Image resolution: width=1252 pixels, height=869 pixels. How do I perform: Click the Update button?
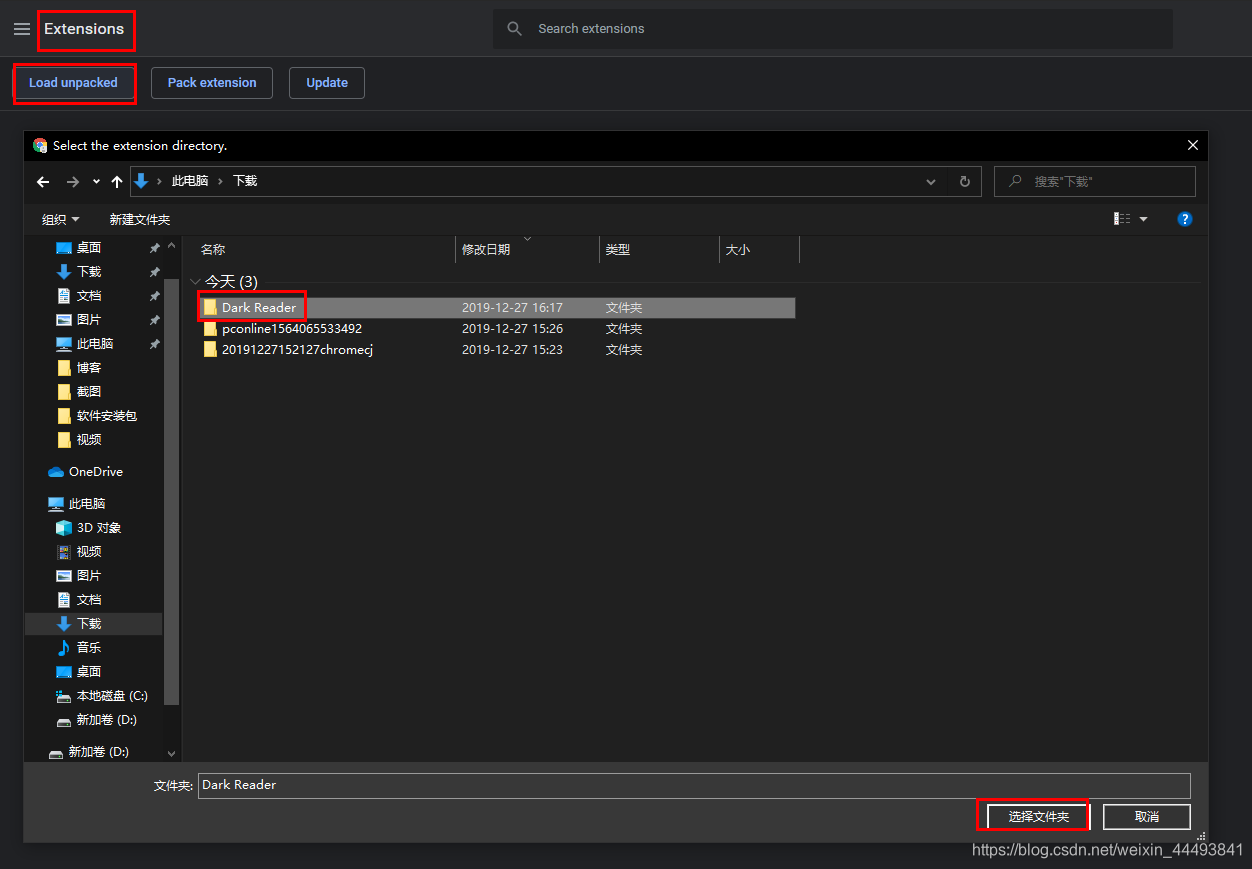[327, 83]
